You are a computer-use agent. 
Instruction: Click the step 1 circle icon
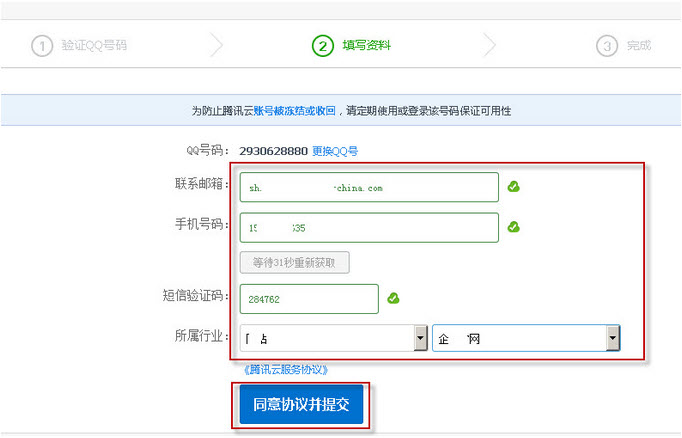coord(41,46)
